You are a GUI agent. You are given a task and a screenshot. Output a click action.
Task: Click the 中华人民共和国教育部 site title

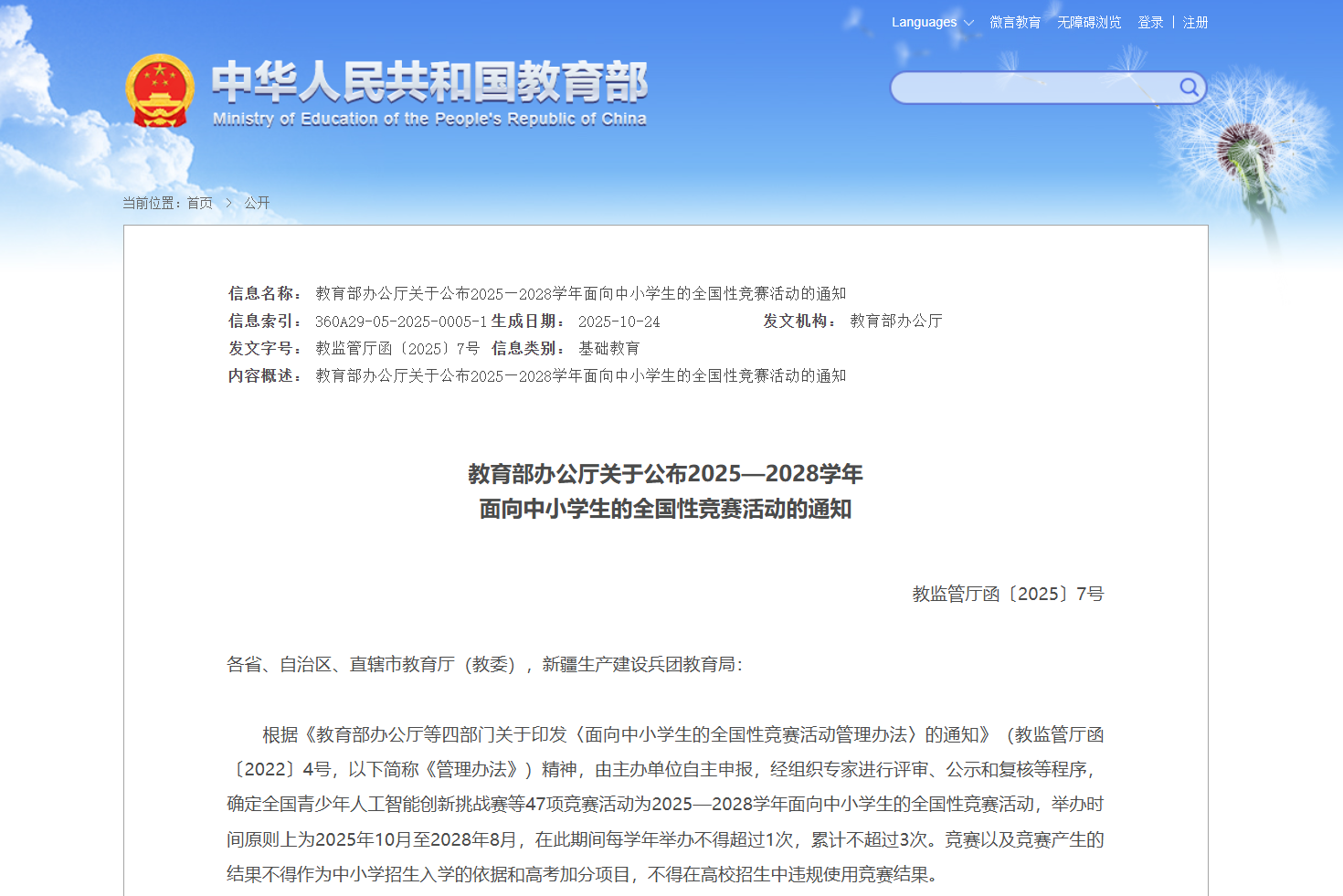click(429, 81)
